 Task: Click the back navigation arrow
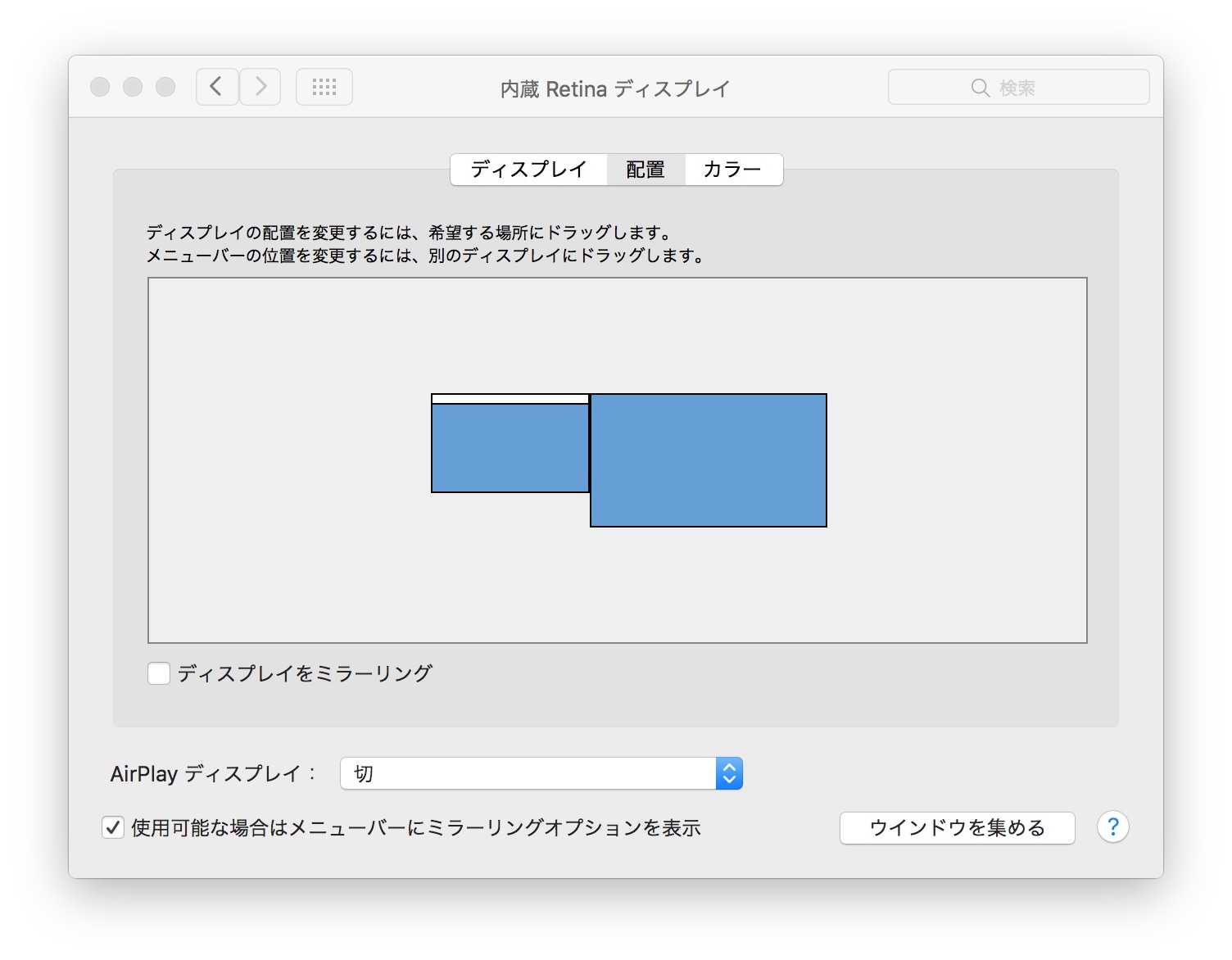pyautogui.click(x=217, y=87)
